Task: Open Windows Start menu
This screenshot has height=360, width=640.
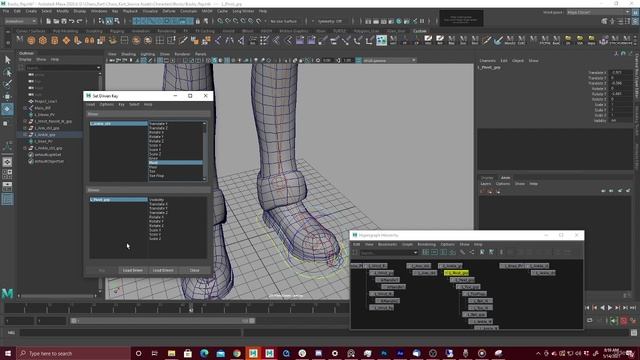Action: point(8,353)
